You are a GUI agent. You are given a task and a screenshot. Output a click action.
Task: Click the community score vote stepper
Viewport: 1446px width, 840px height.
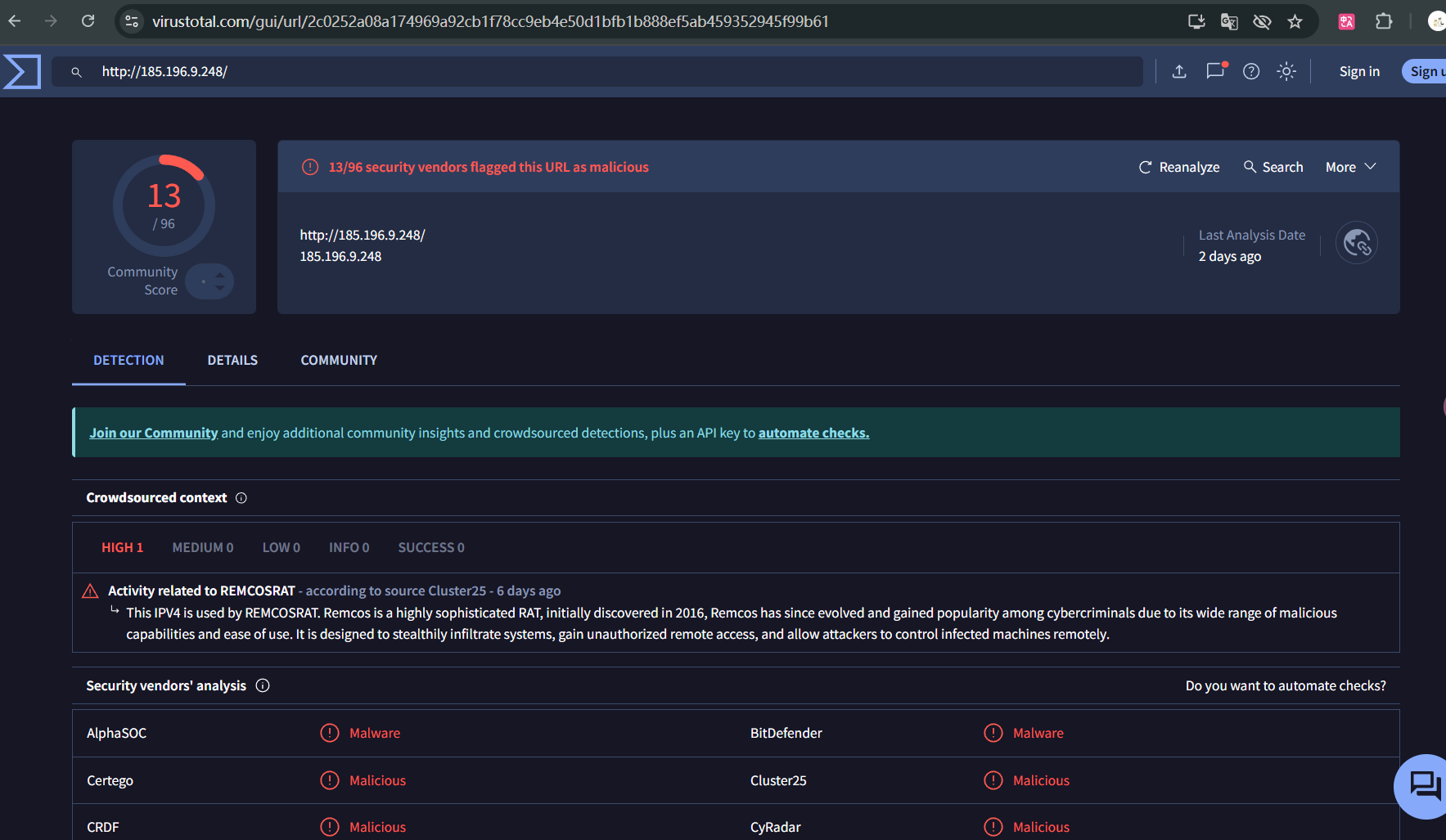[210, 281]
